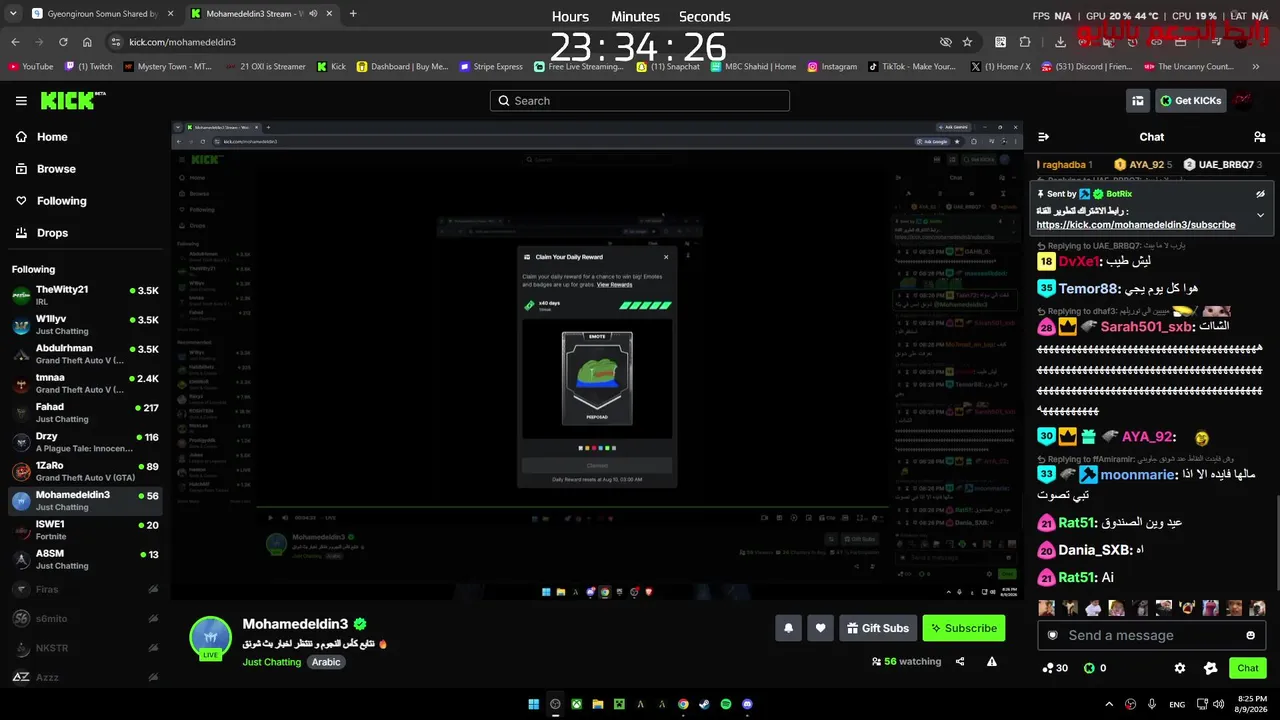Open tmnaa channel from Following list
The height and width of the screenshot is (720, 1280).
85,384
